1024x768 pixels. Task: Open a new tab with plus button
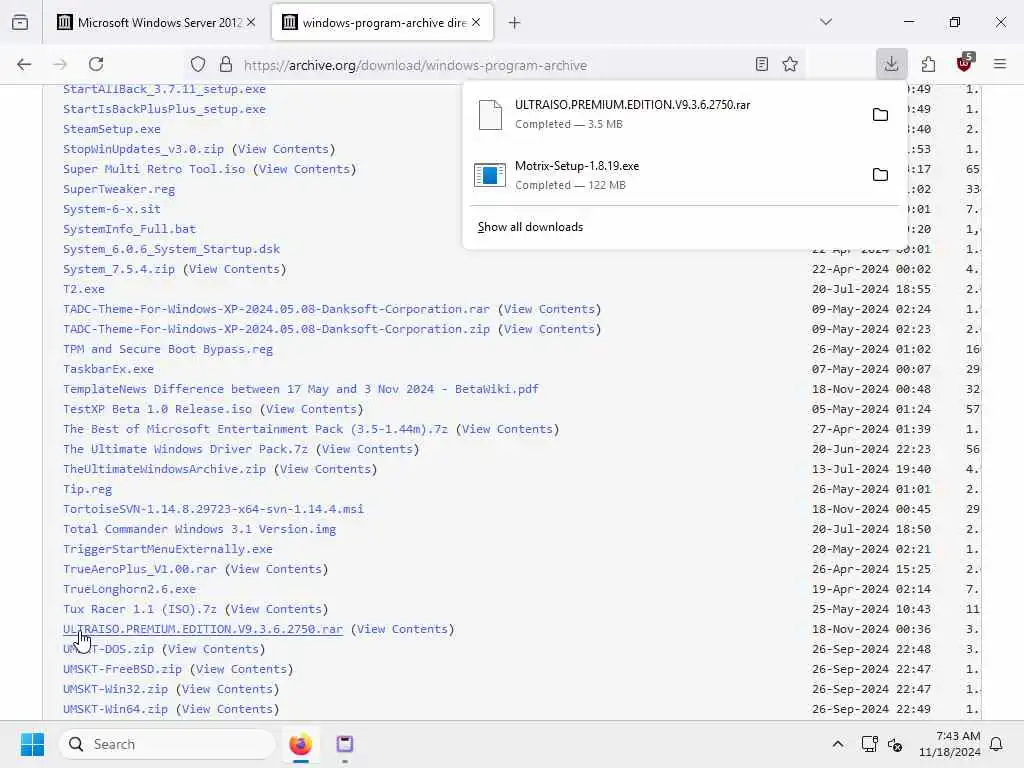(515, 23)
